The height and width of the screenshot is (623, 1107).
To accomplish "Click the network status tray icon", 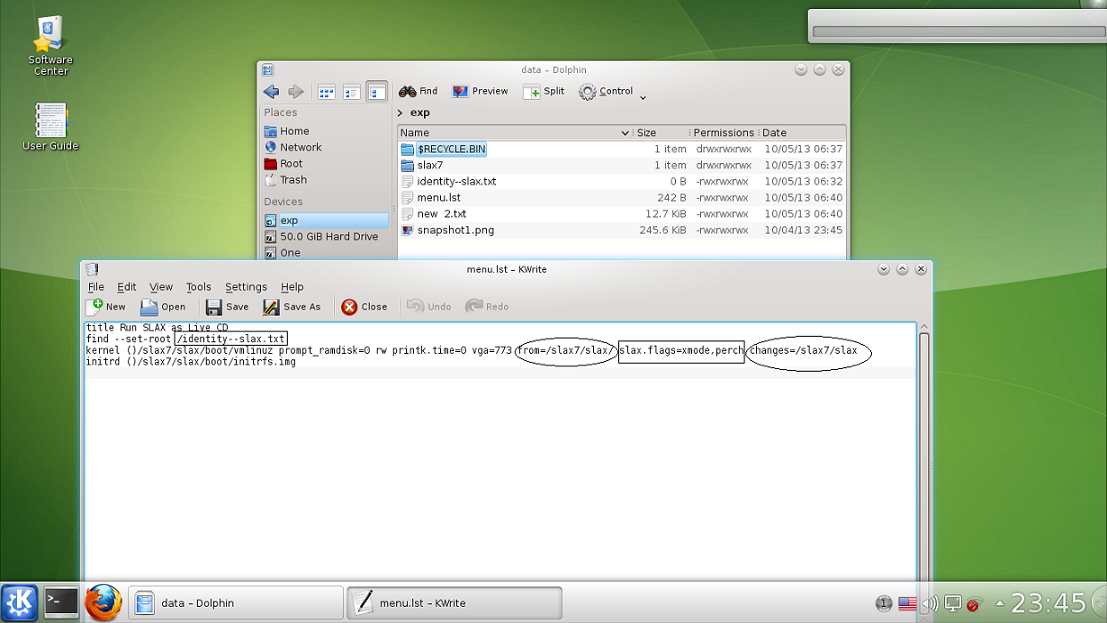I will [x=975, y=604].
